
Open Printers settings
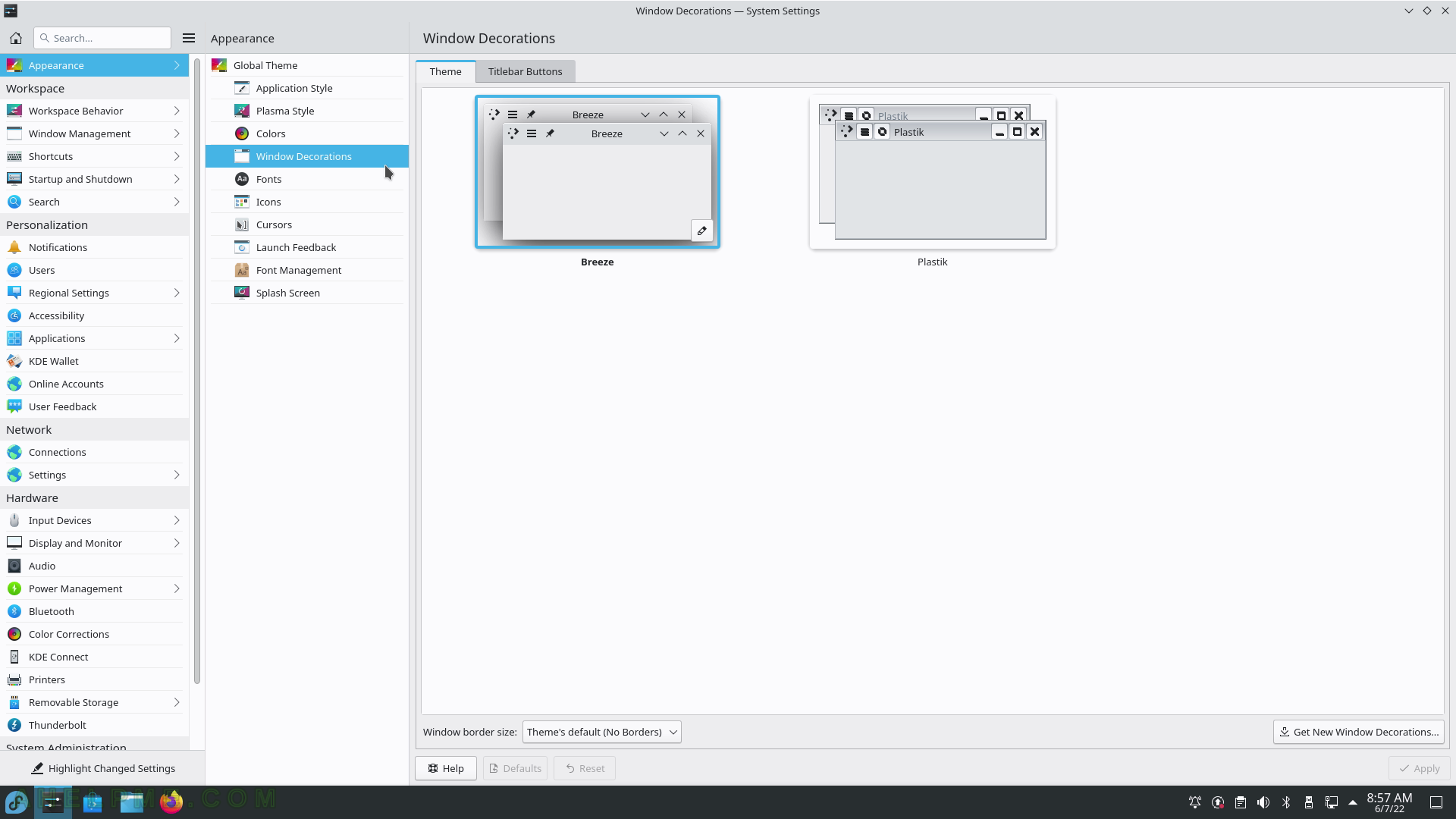(94, 679)
